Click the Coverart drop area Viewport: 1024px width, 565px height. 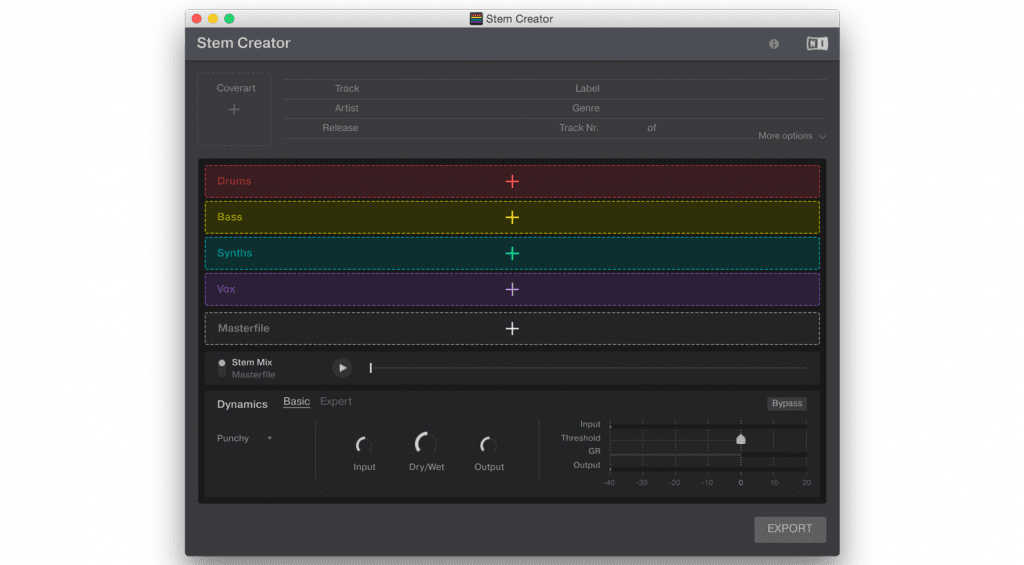point(234,108)
